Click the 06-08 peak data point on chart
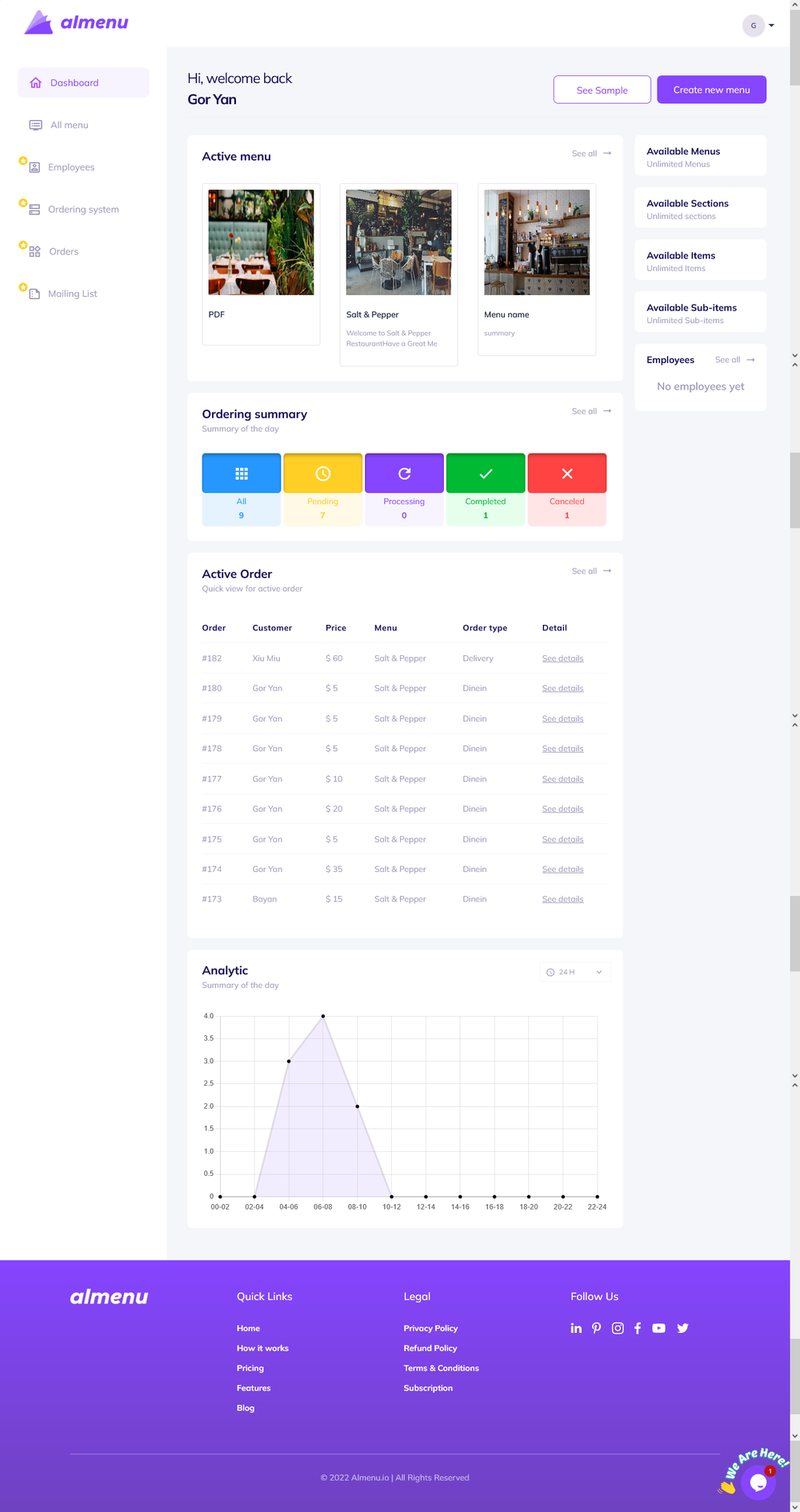Screen dimensions: 800x1512 pos(323,1016)
